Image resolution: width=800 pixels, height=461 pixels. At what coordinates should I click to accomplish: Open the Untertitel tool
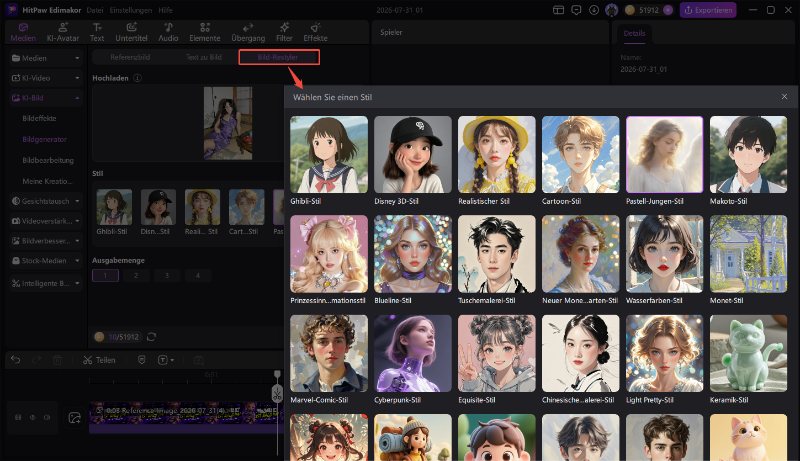point(131,32)
